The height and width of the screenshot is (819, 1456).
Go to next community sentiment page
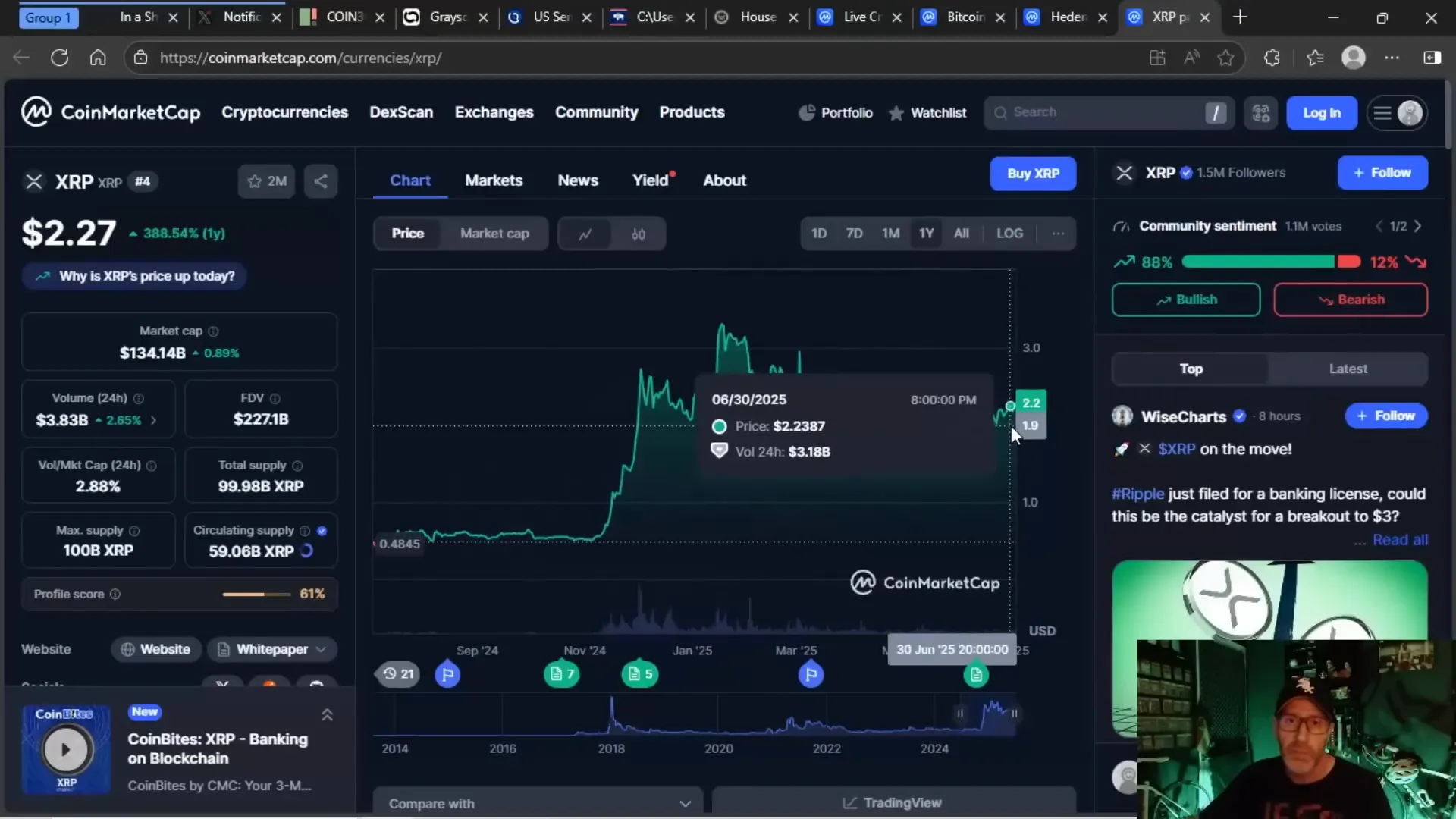pyautogui.click(x=1418, y=226)
